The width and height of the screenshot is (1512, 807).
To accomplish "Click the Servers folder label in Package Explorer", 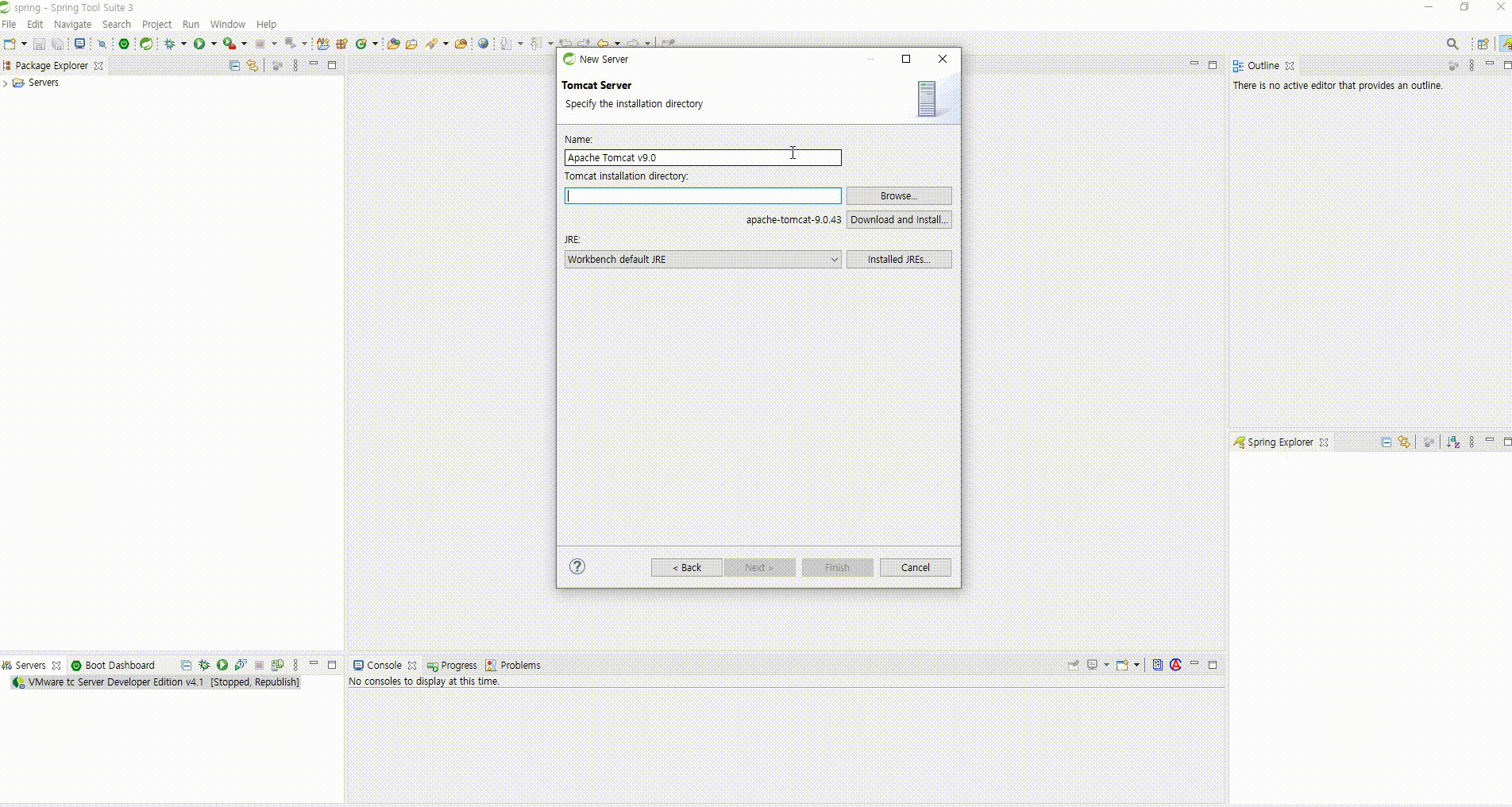I will 43,83.
